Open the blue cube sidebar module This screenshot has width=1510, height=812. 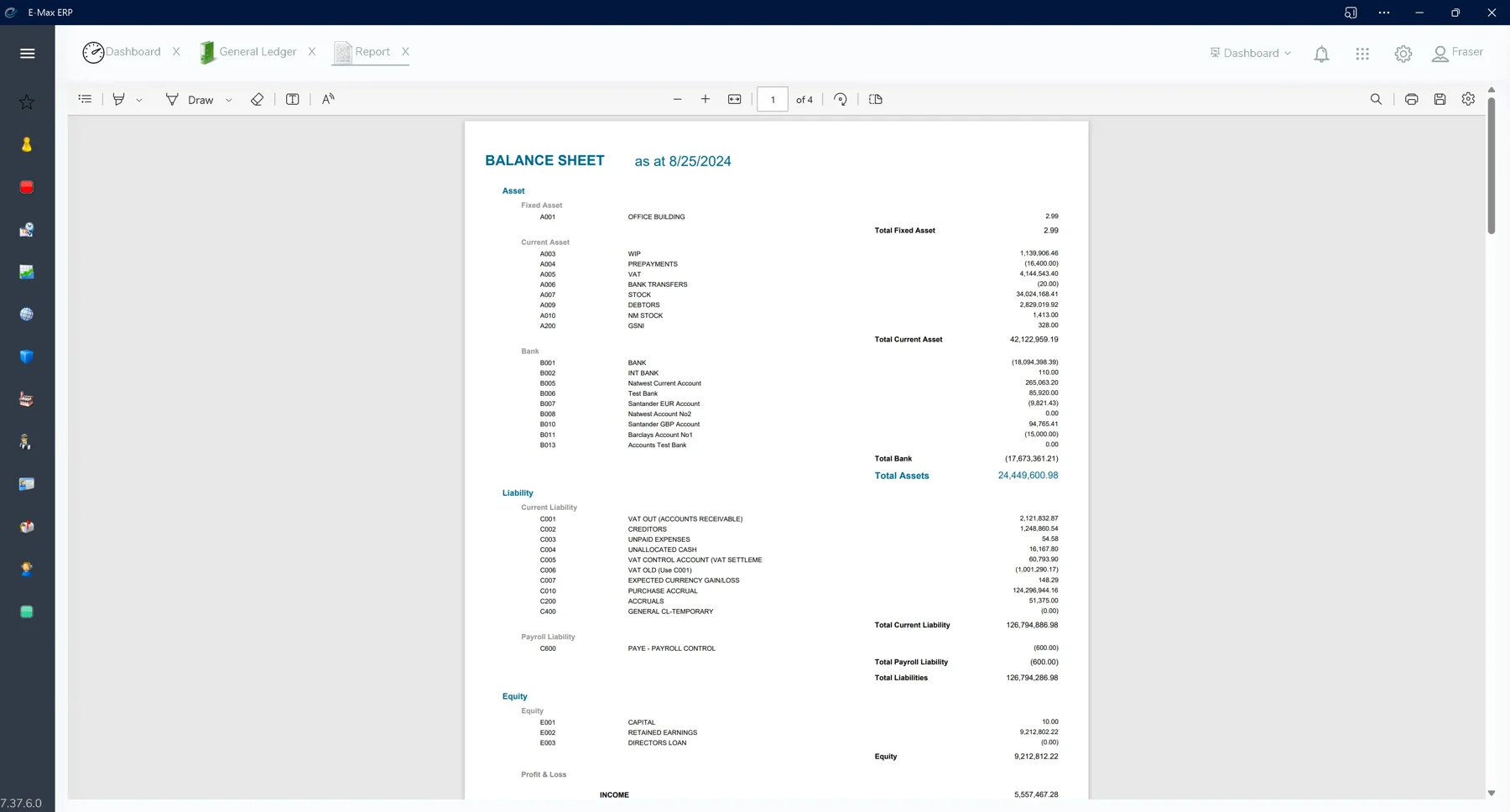(x=27, y=357)
